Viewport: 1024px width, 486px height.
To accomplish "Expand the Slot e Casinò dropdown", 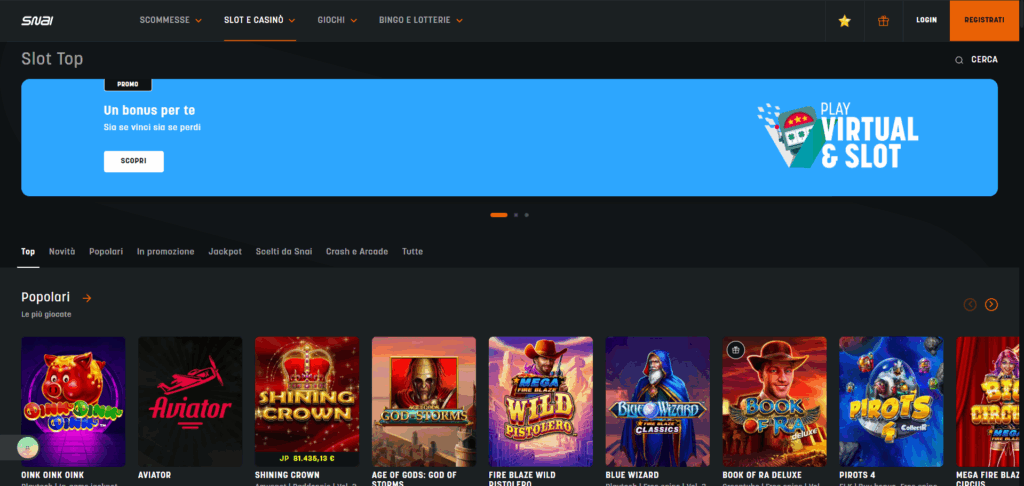I will coord(259,20).
